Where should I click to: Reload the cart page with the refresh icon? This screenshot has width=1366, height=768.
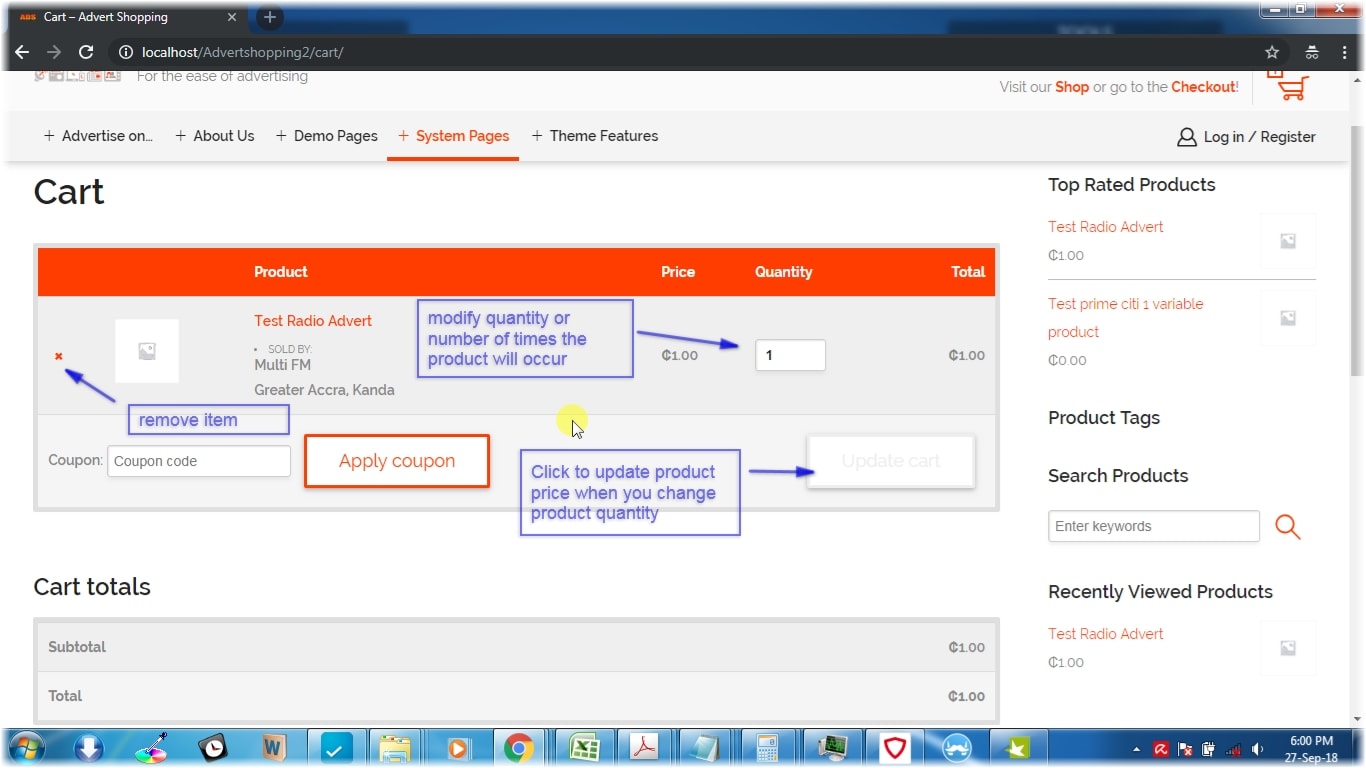(86, 52)
